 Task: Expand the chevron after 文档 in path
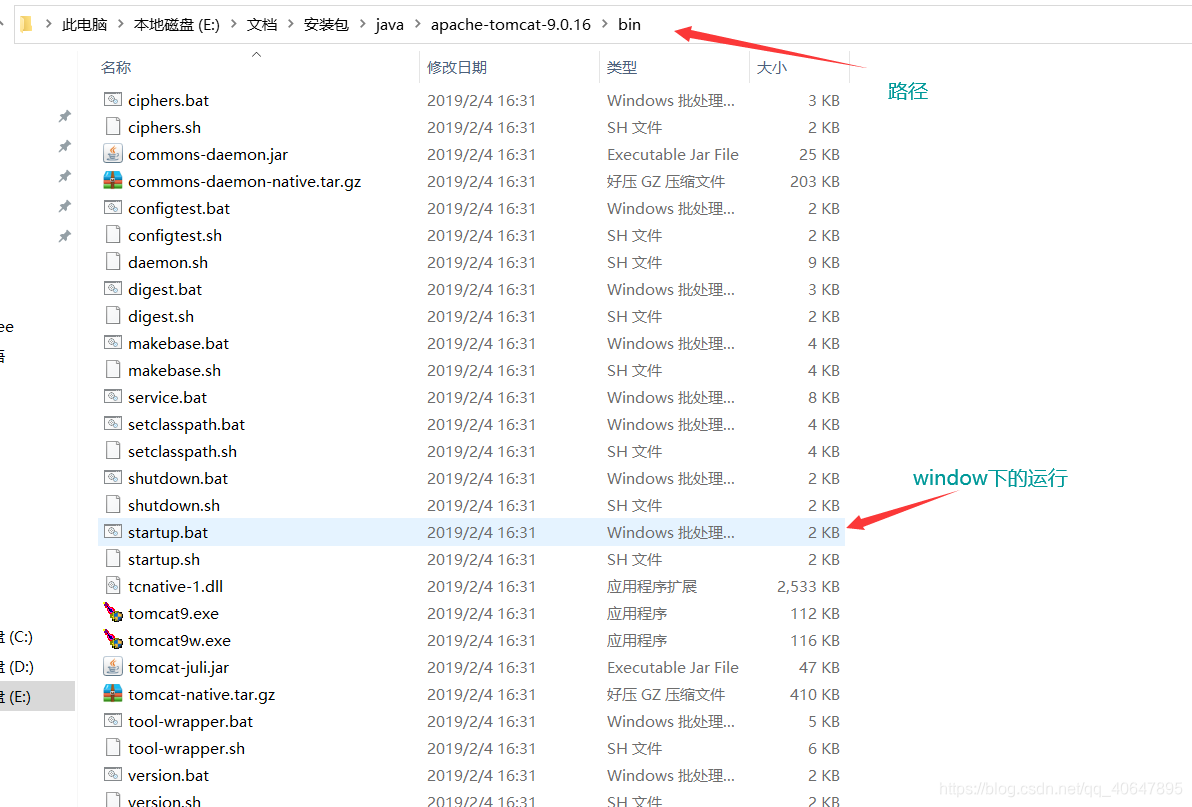[290, 24]
